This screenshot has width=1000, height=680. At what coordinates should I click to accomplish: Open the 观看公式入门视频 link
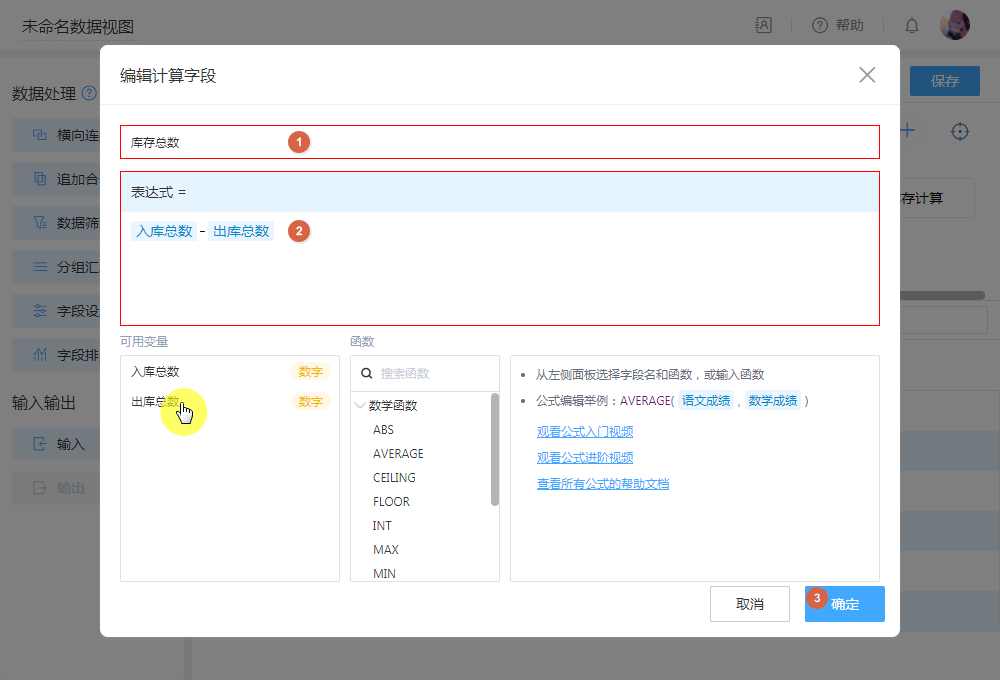pyautogui.click(x=585, y=432)
